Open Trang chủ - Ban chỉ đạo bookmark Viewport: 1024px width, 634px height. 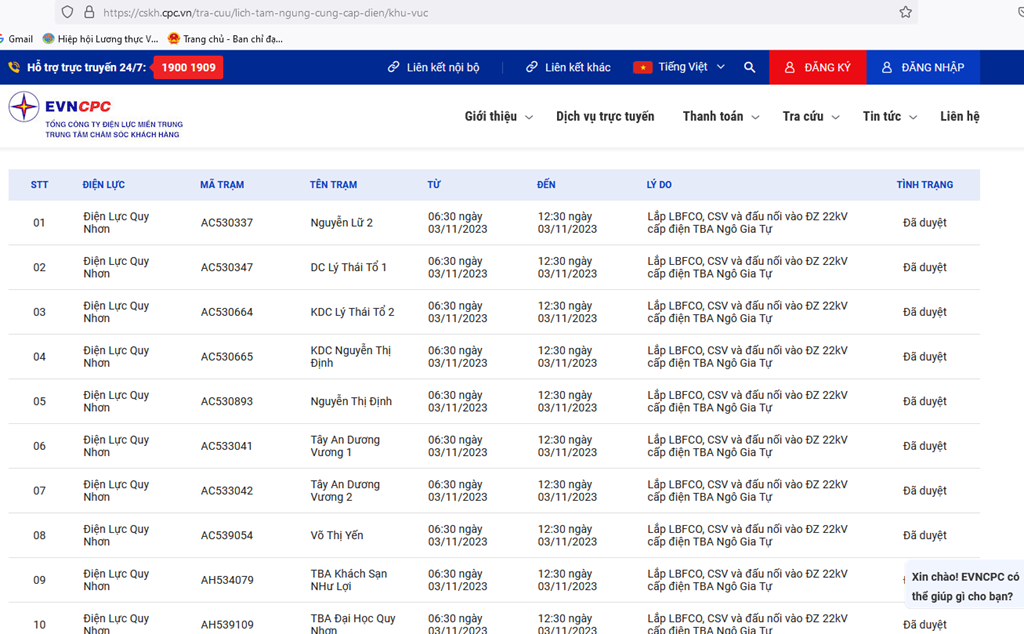(225, 39)
